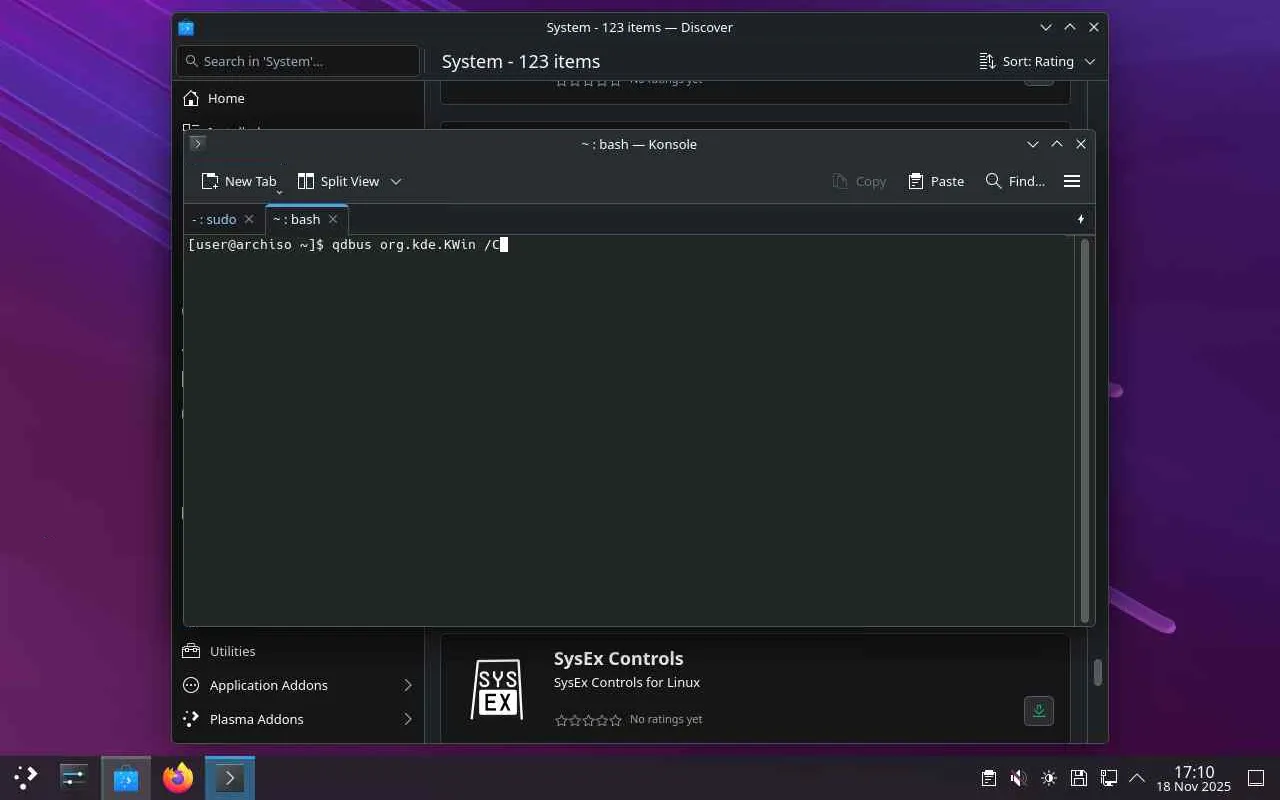Focus the Search in 'System' field in Discover

click(298, 61)
